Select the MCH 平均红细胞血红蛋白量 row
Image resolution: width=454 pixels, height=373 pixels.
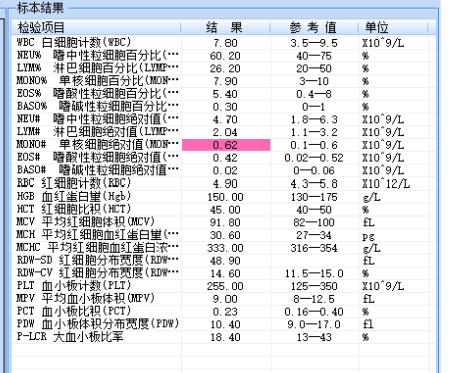[224, 235]
